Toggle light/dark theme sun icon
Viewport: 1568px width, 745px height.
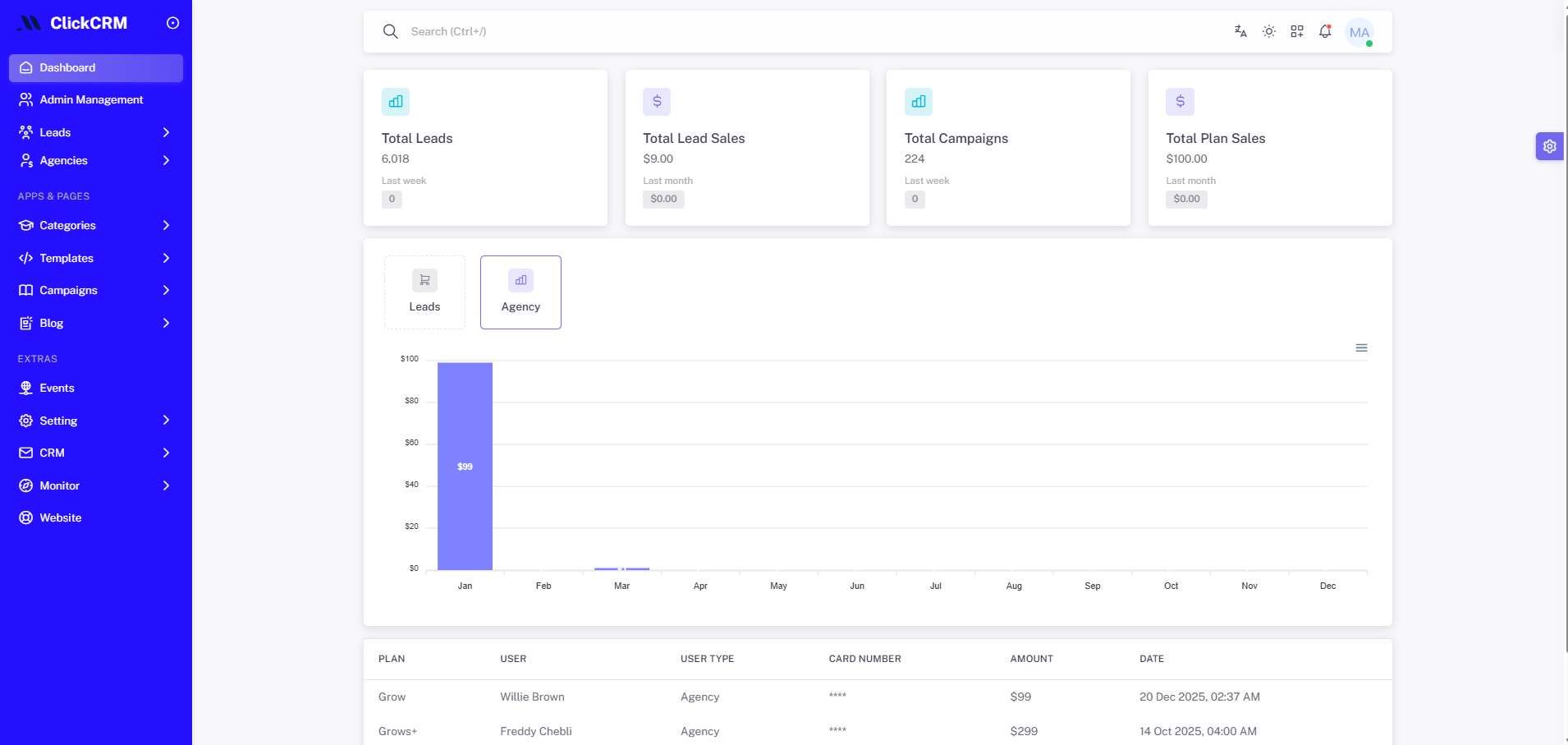(x=1269, y=31)
